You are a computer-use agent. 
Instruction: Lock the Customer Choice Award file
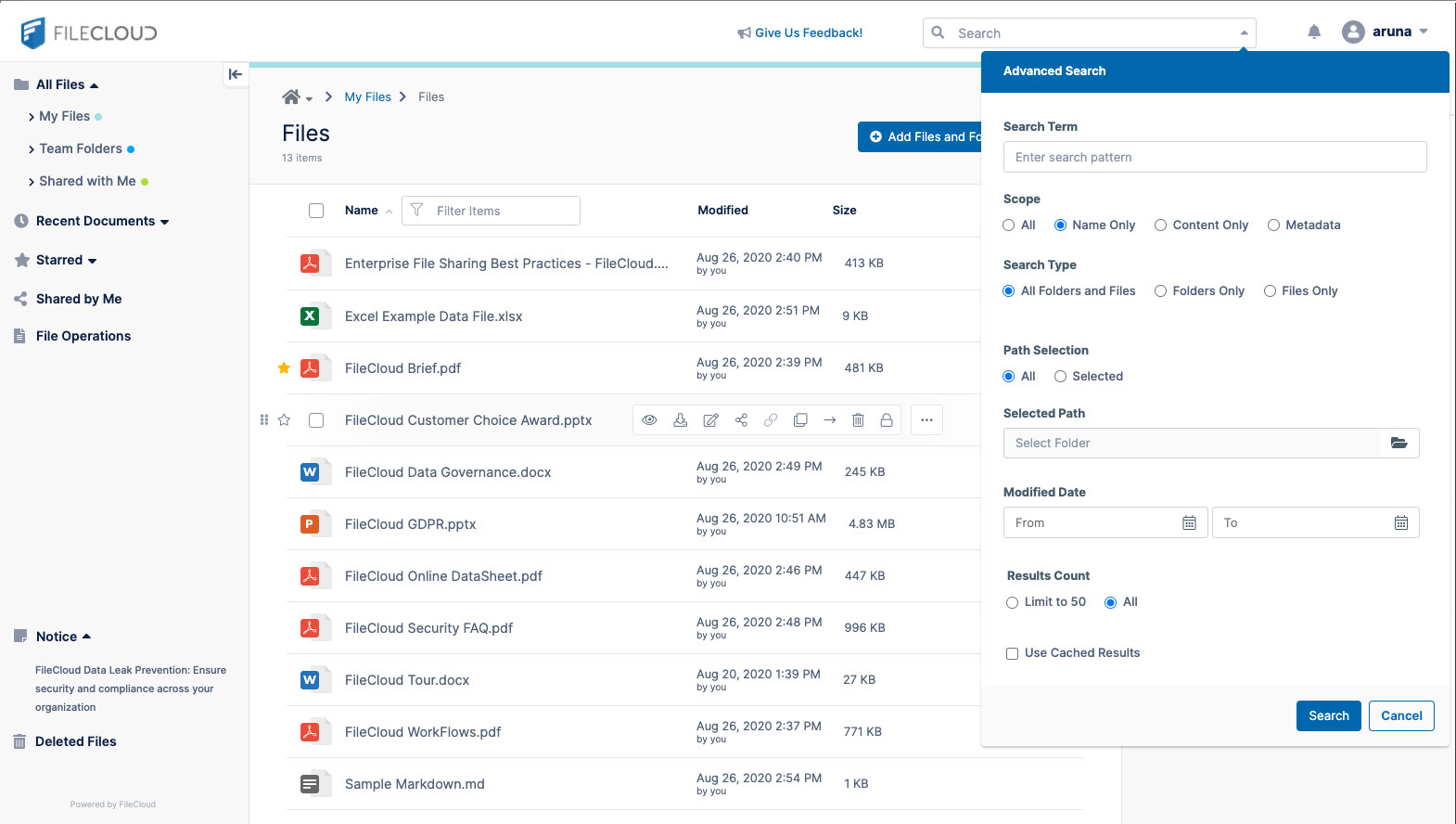coord(887,420)
